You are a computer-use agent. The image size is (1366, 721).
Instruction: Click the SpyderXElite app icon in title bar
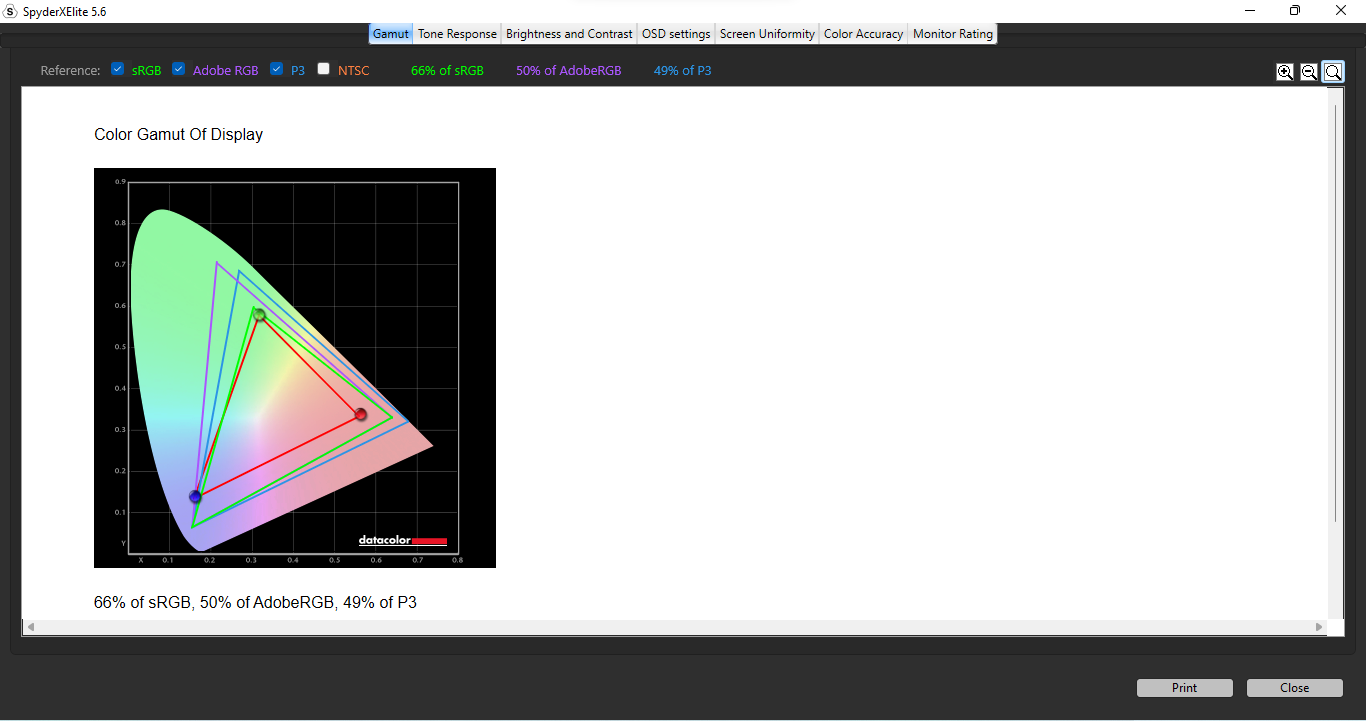click(x=10, y=11)
